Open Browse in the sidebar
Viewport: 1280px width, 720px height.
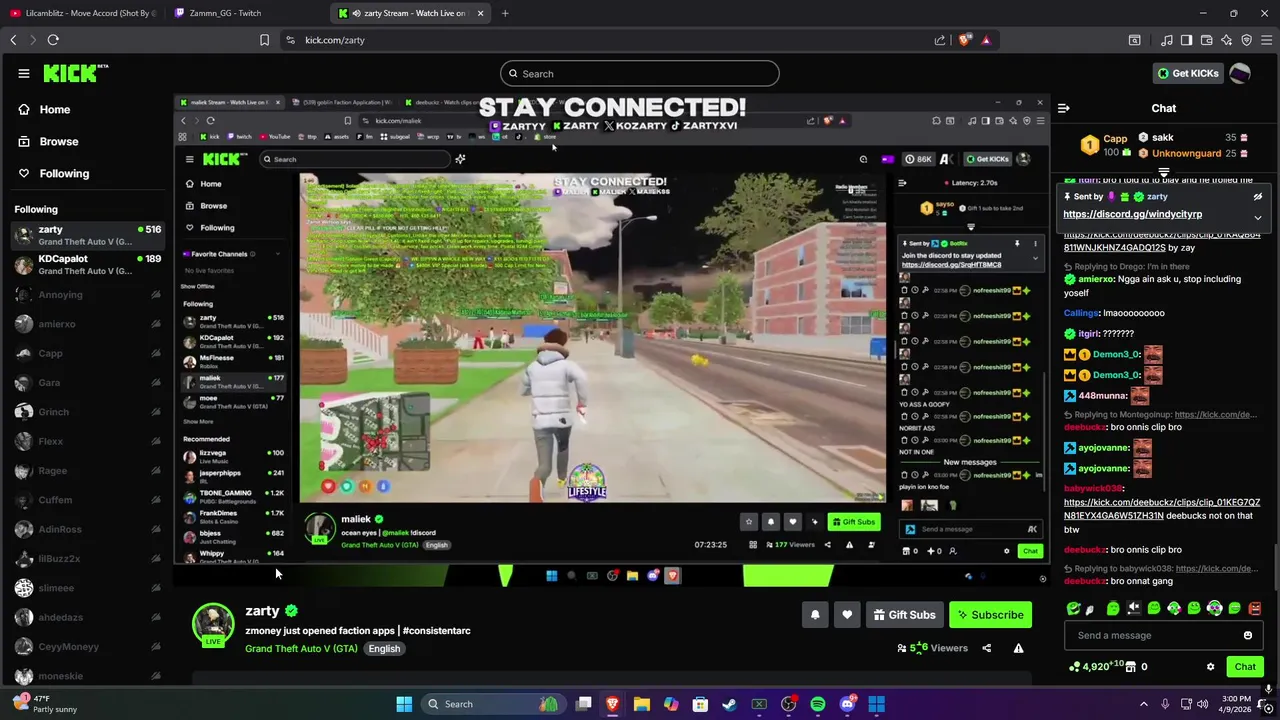coord(59,142)
